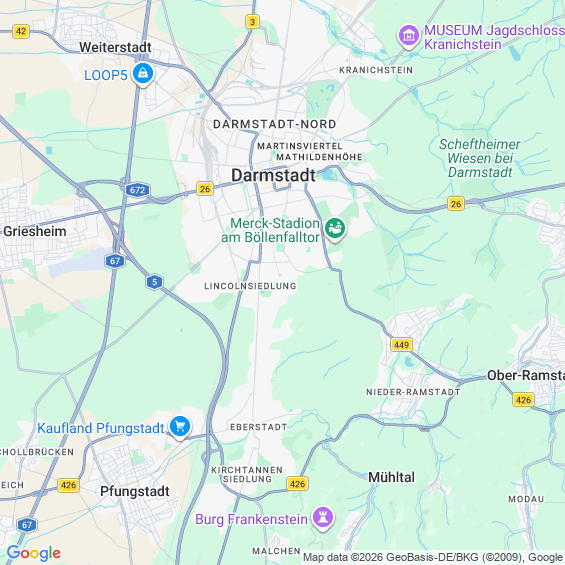Click the Weiterstadt town label
The height and width of the screenshot is (565, 565).
(x=115, y=47)
